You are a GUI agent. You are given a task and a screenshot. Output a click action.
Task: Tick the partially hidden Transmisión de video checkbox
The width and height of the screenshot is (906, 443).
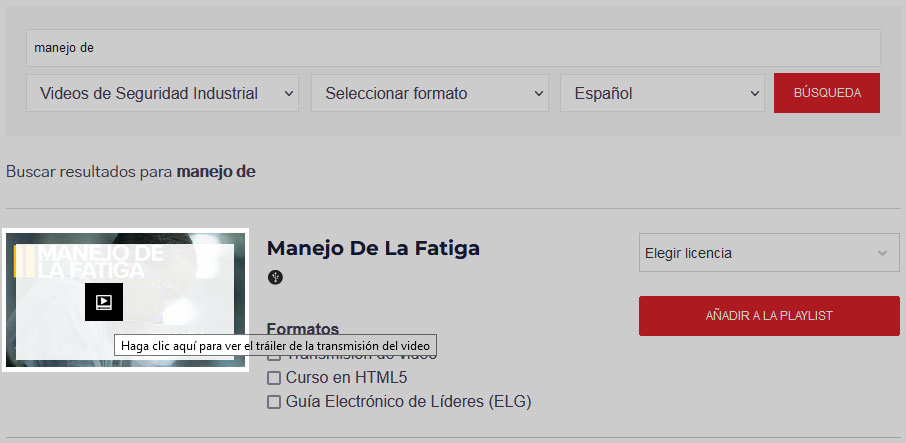click(x=274, y=357)
